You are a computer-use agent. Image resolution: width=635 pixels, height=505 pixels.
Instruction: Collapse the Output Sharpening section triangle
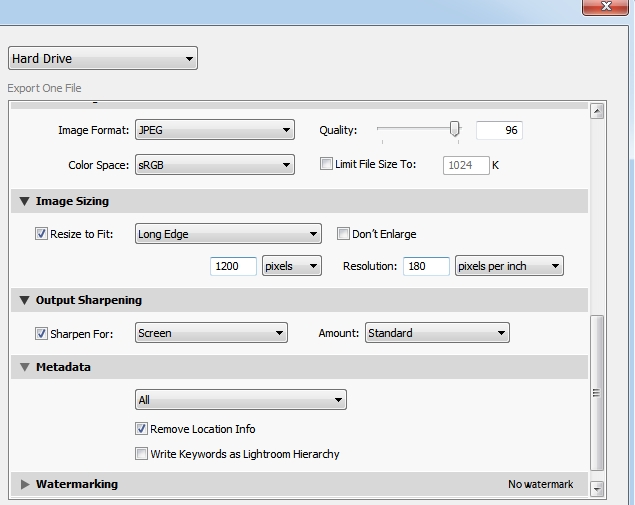point(24,300)
